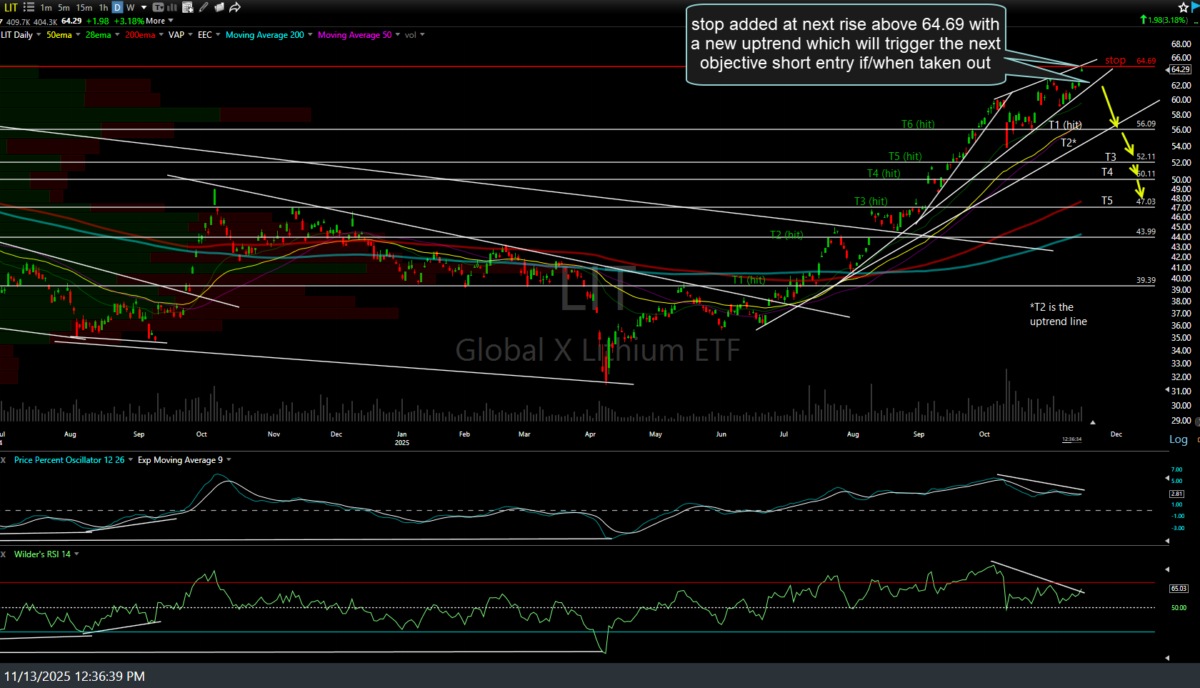Click the LIT ticker symbol
This screenshot has height=688, width=1200.
tap(10, 8)
